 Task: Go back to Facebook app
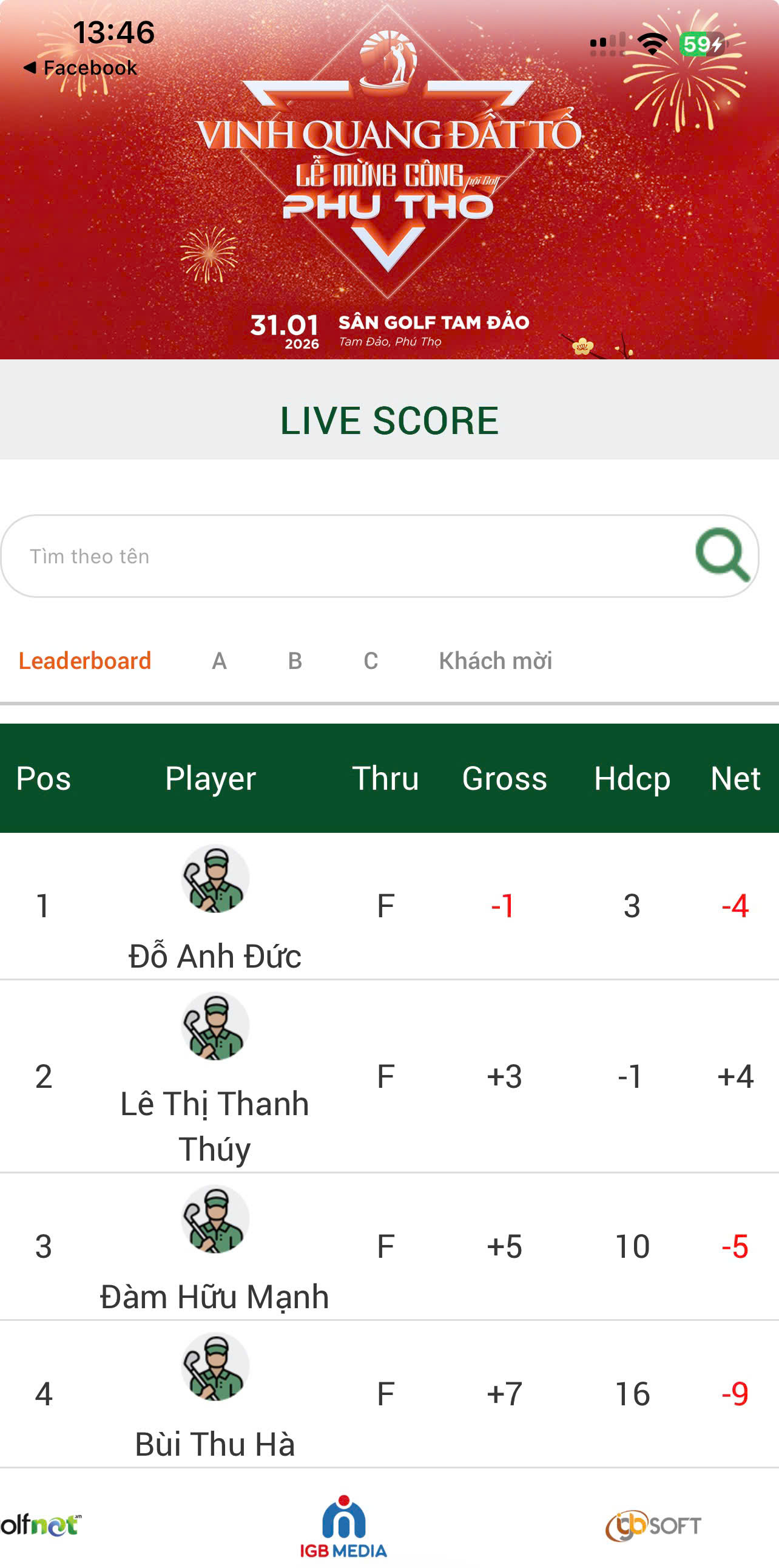click(x=80, y=67)
